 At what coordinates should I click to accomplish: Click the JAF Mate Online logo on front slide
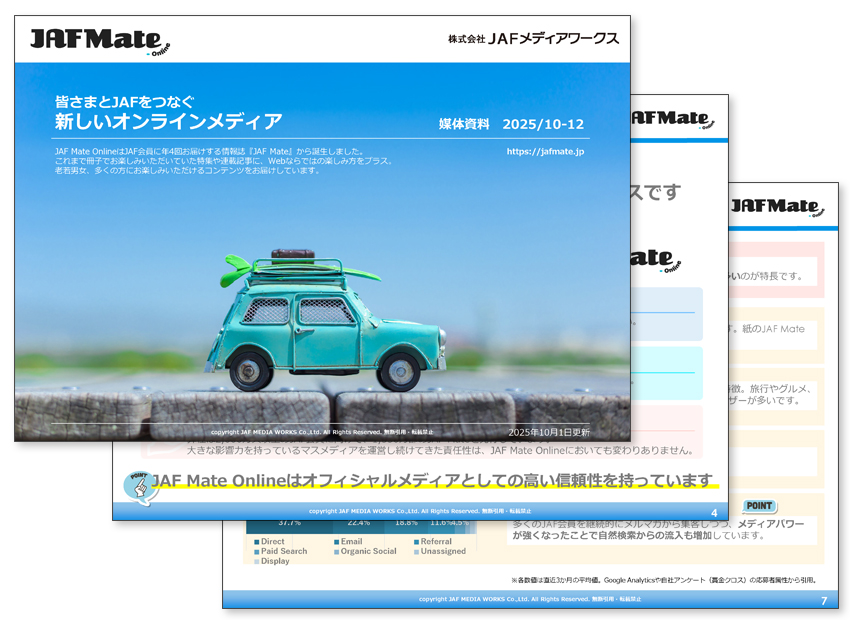[x=100, y=40]
